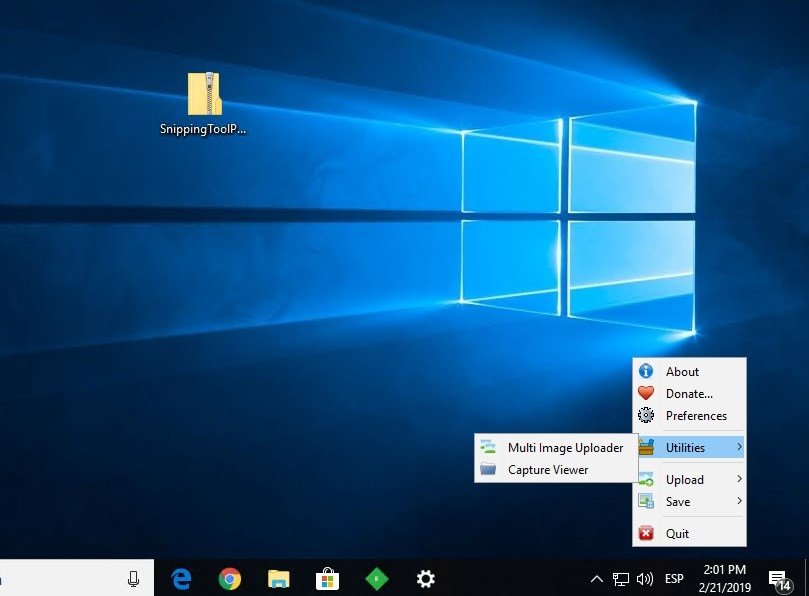Show hidden system tray icons
Image resolution: width=809 pixels, height=596 pixels.
[596, 579]
